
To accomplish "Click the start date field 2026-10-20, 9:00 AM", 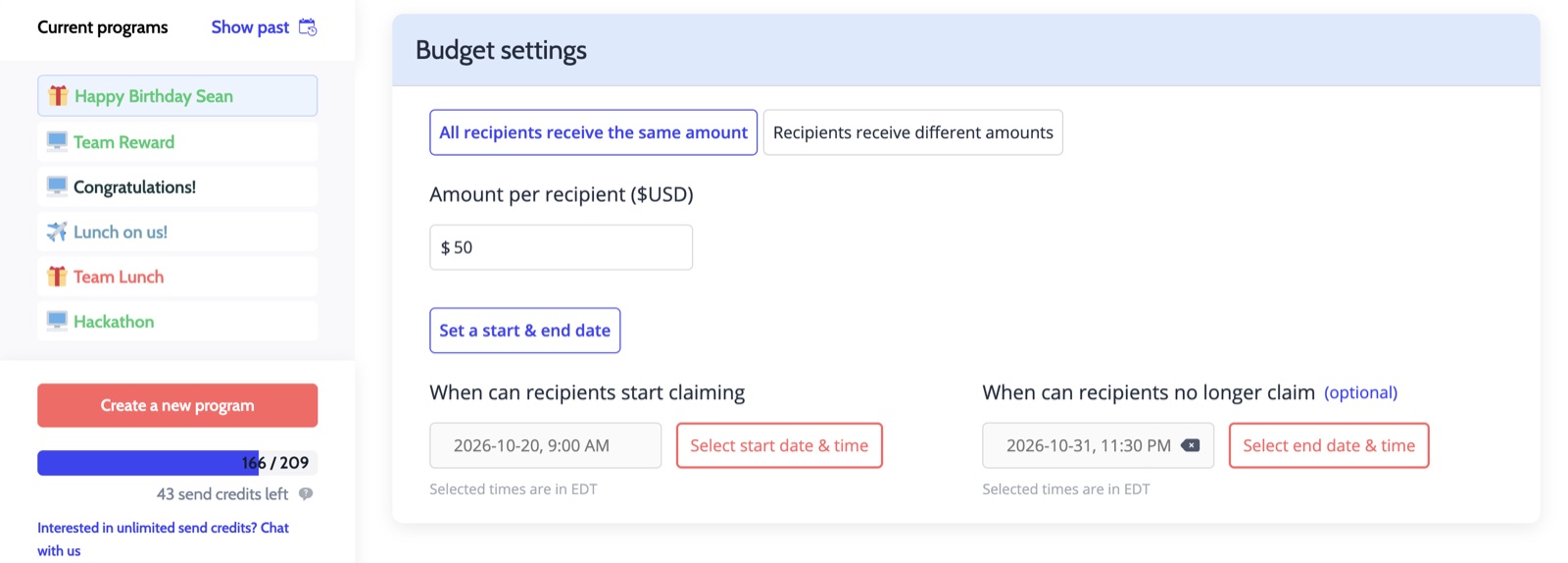I will 545,445.
